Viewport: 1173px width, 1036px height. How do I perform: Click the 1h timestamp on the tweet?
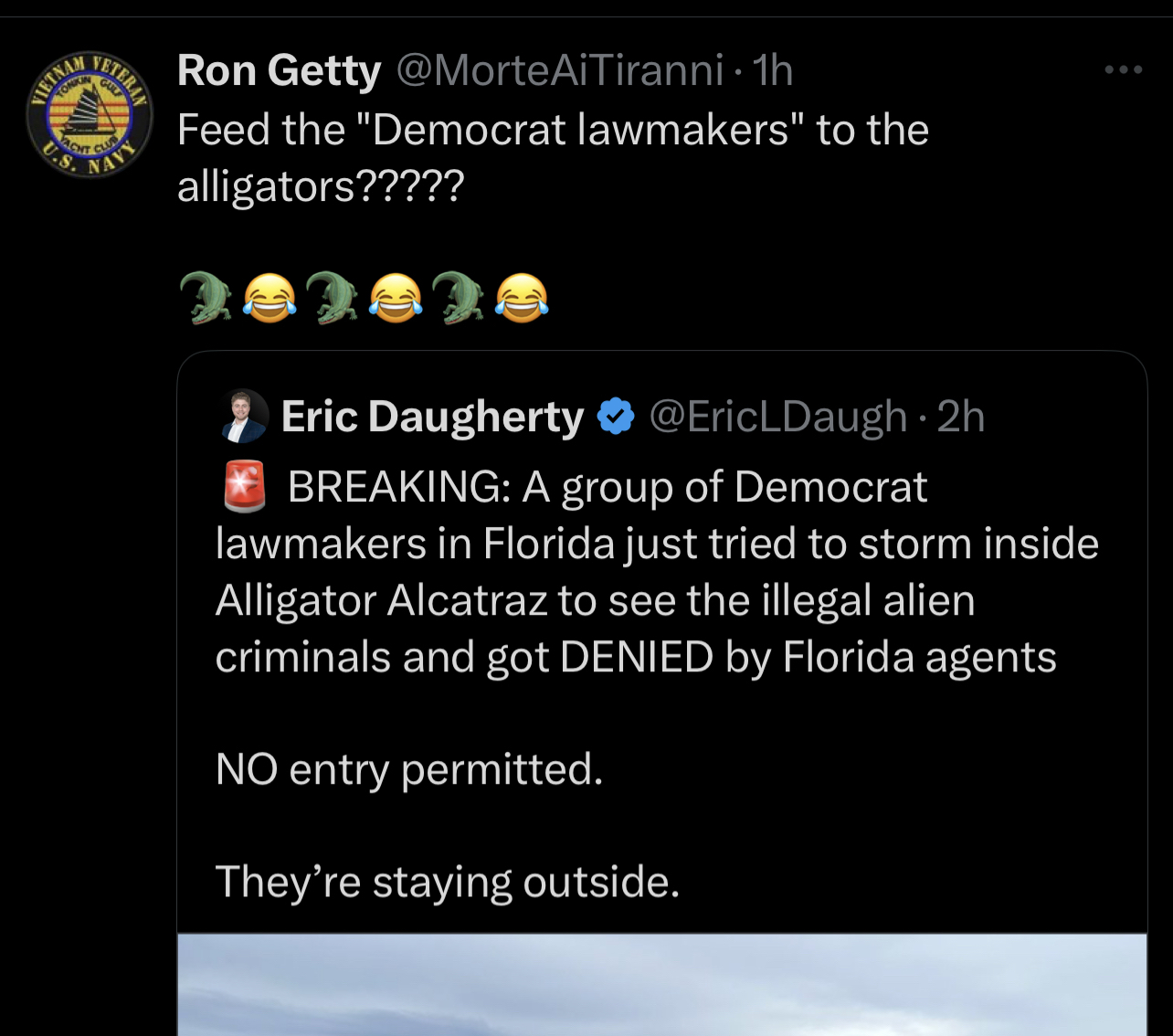click(x=773, y=70)
